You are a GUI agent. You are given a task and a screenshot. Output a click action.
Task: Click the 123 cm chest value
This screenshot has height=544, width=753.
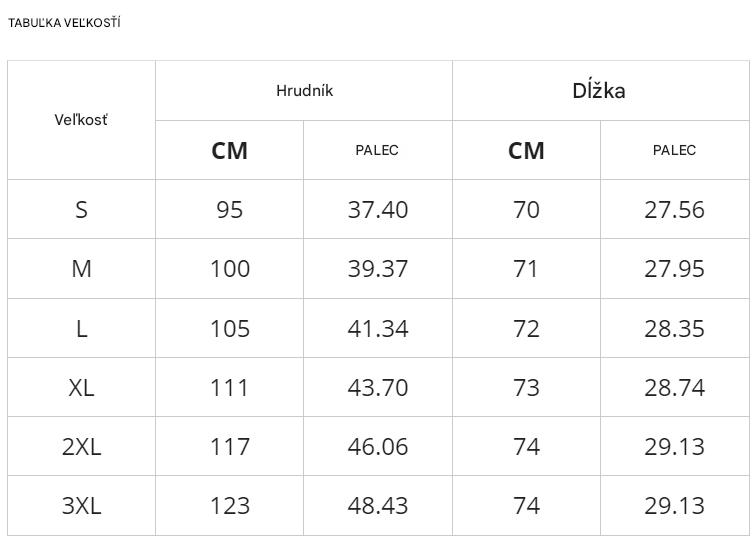[x=229, y=506]
